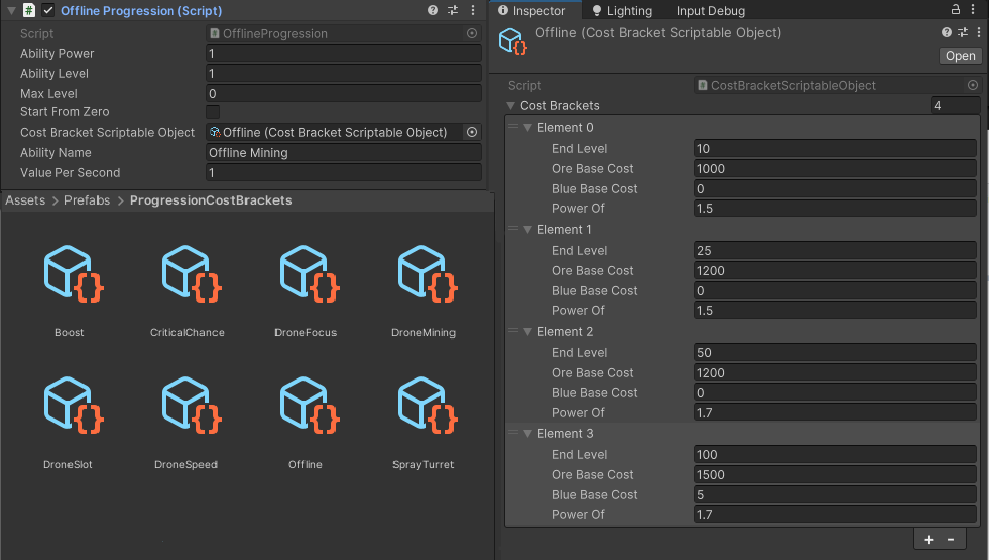Screen dimensions: 992x560
Task: Click the drag handle of Element 2
Action: tap(513, 331)
